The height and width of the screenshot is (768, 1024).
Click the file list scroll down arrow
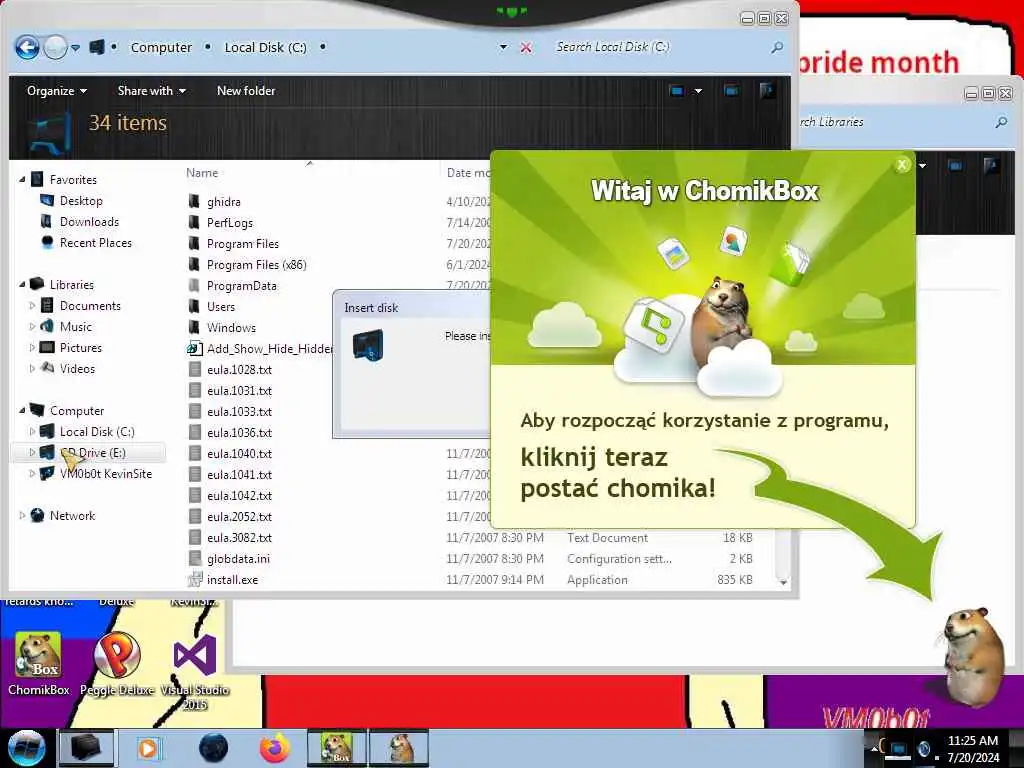pyautogui.click(x=783, y=581)
